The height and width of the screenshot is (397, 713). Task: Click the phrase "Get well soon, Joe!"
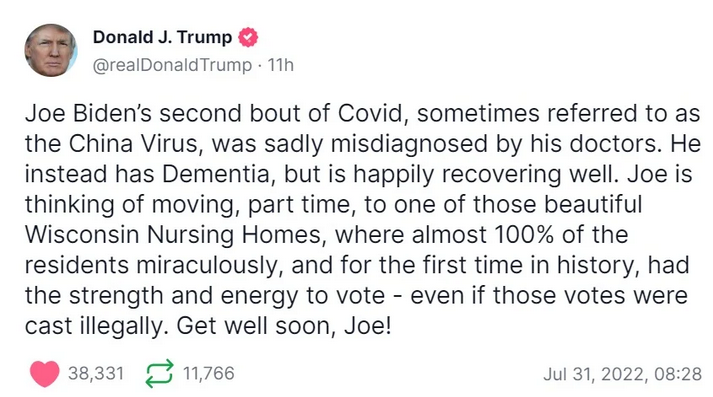click(x=284, y=326)
